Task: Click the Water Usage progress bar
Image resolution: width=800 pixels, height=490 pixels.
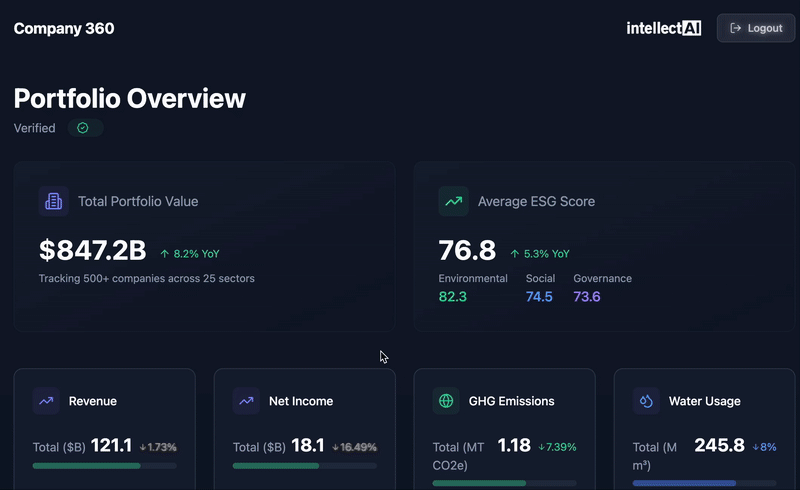Action: click(704, 483)
